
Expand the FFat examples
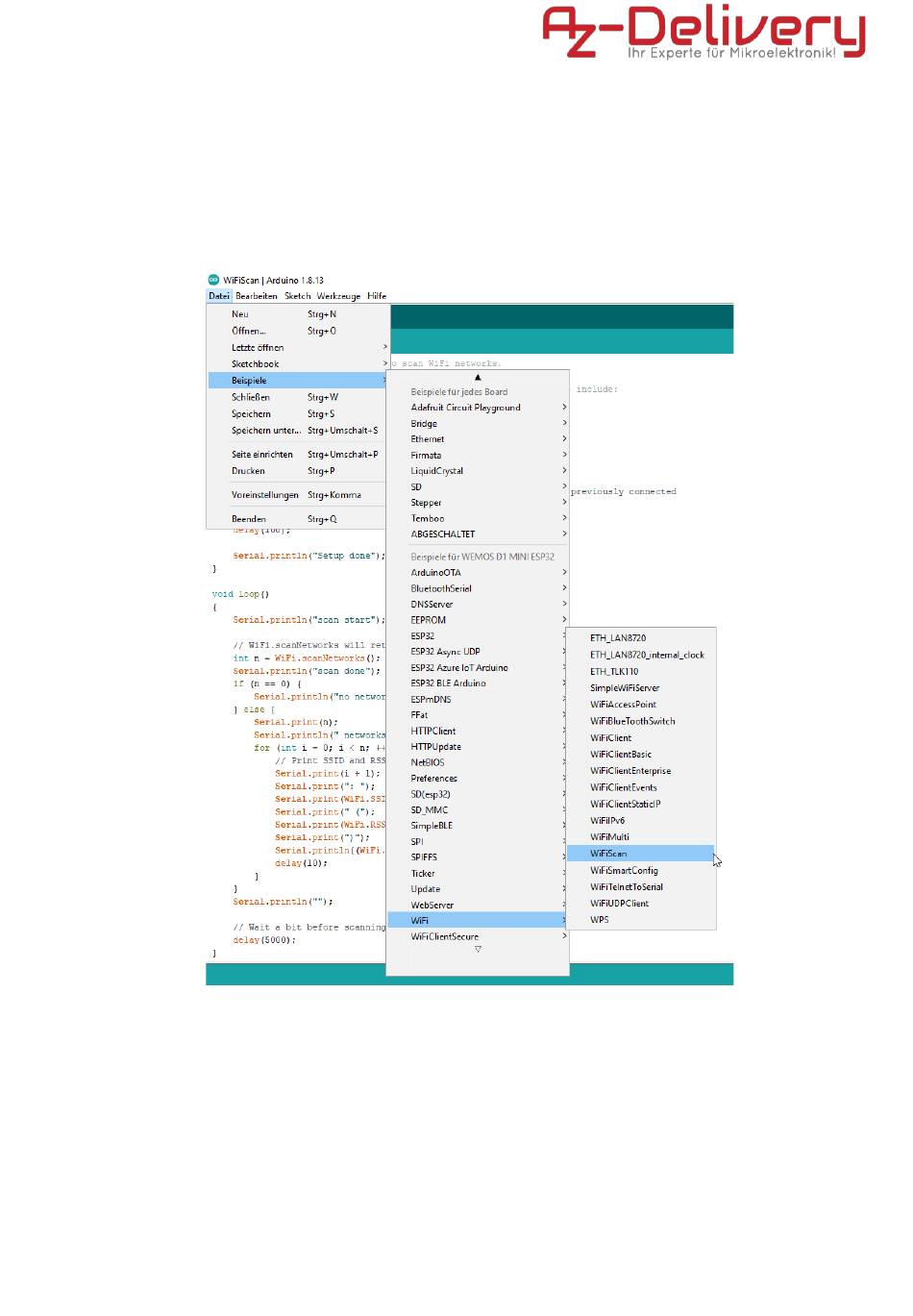[x=478, y=715]
